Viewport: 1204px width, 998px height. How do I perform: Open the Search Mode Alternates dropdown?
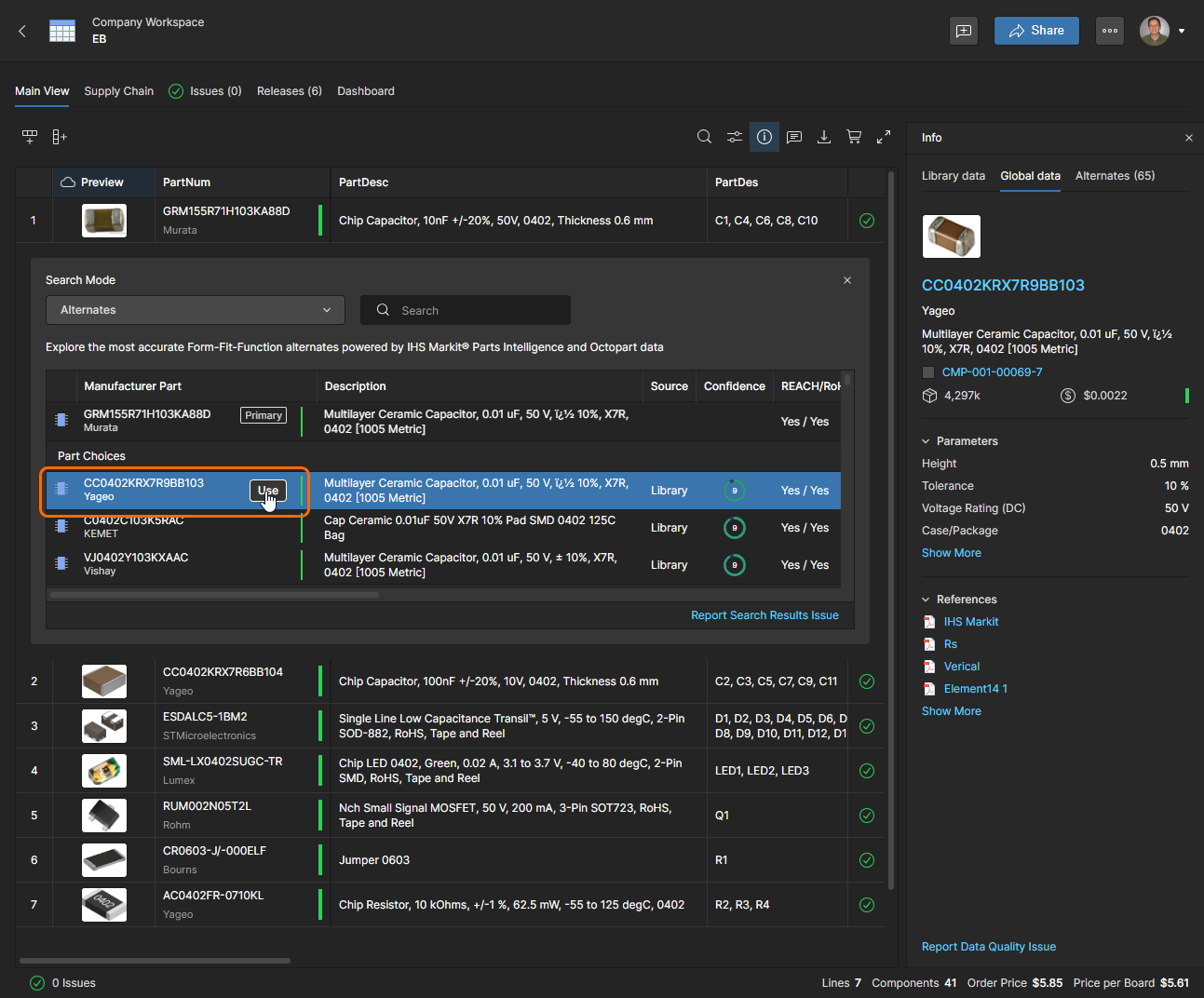coord(196,310)
